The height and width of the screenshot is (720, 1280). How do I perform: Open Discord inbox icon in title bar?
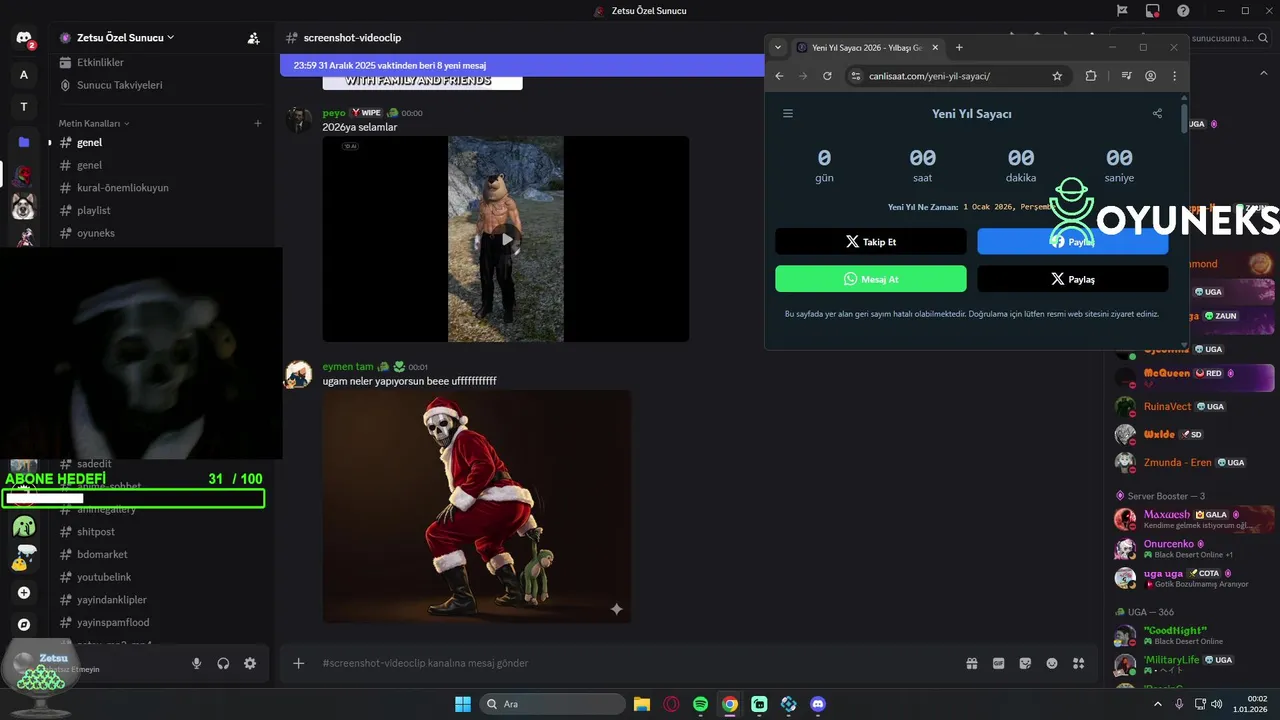pyautogui.click(x=1153, y=11)
